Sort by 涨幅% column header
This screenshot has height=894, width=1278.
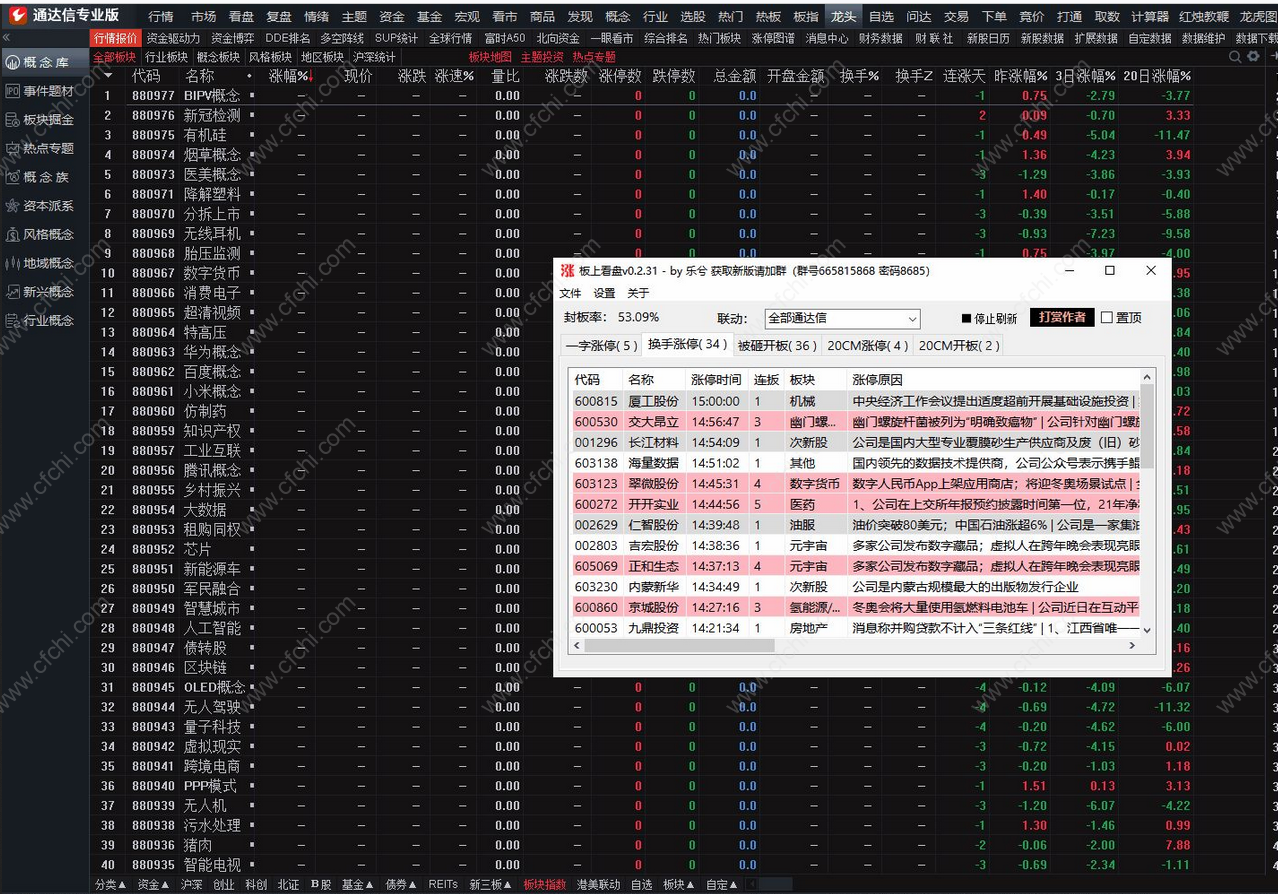click(x=290, y=76)
